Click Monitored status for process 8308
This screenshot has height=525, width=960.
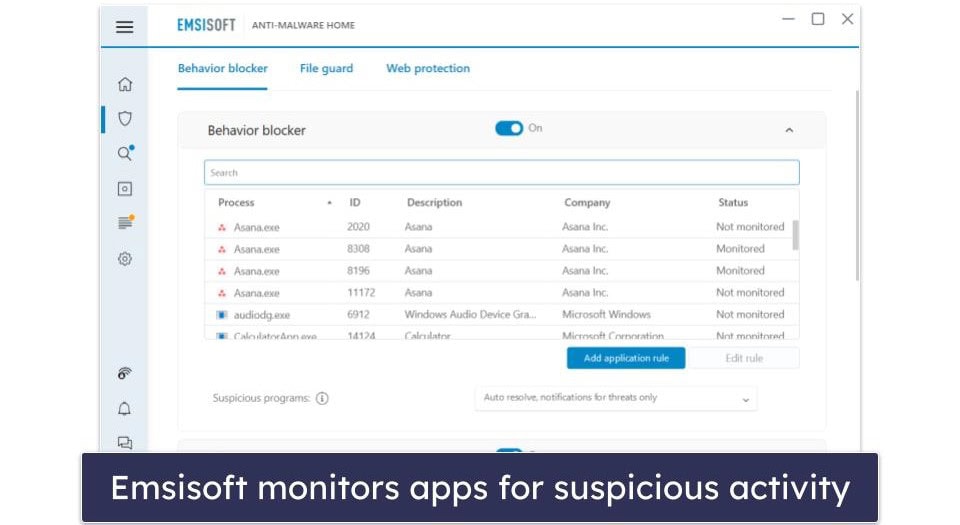(740, 249)
